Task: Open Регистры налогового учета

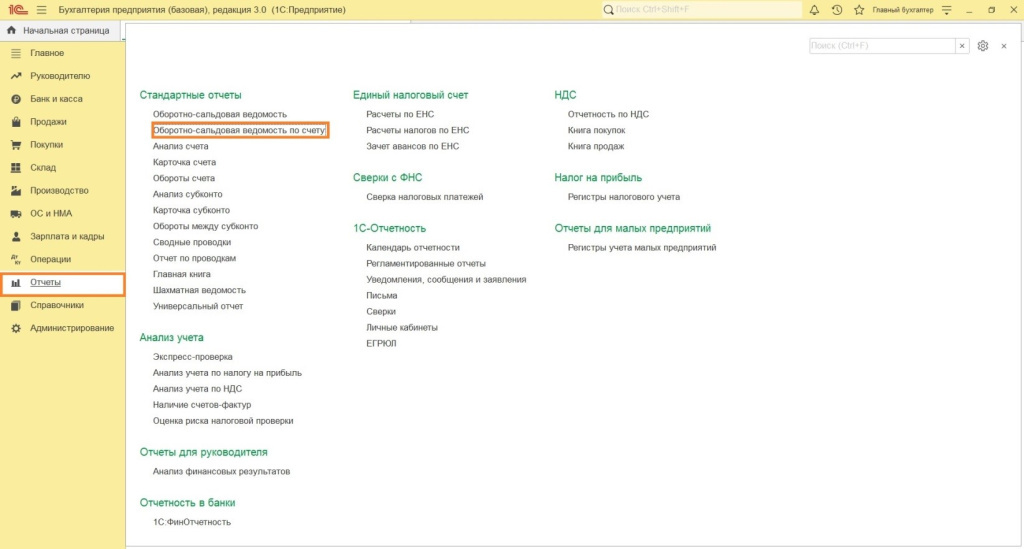Action: [624, 196]
